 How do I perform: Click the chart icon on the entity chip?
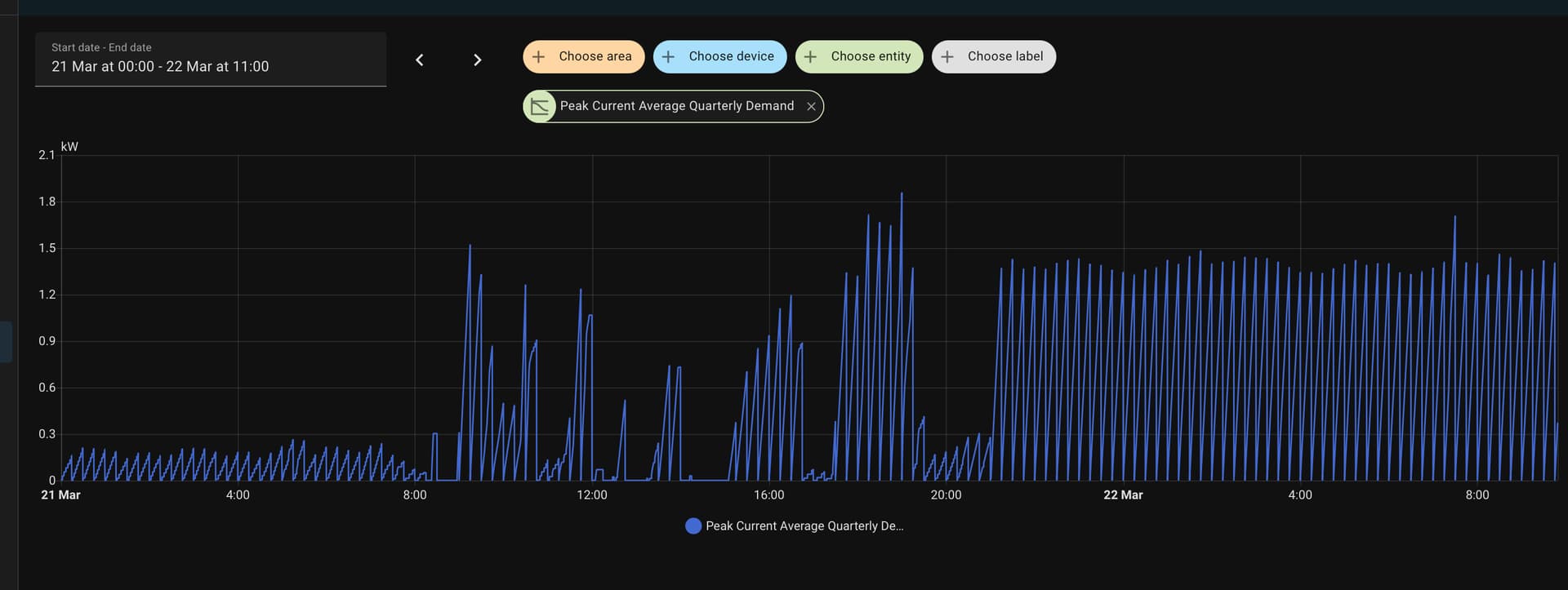coord(540,106)
